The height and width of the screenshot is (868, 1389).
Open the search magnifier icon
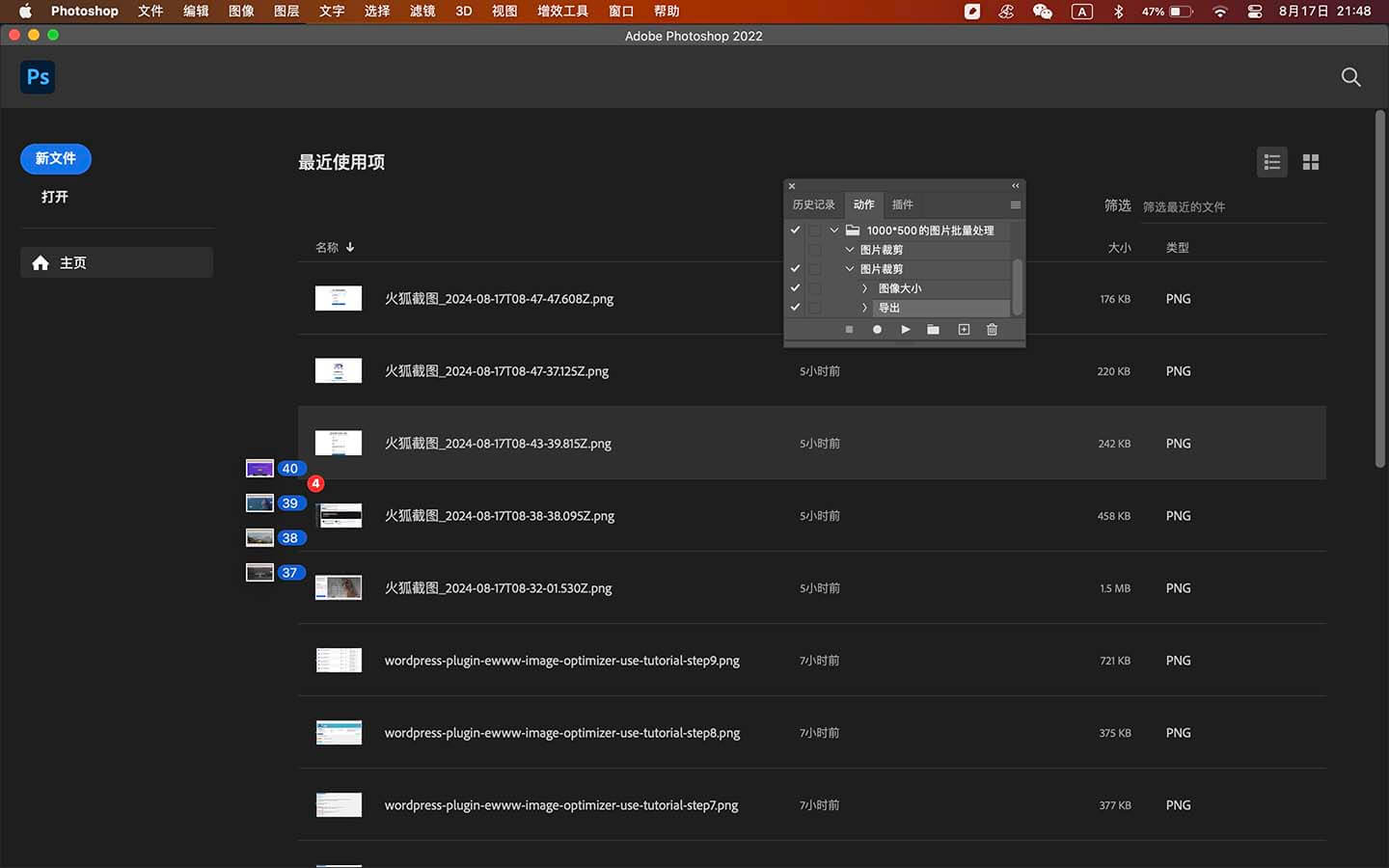click(x=1350, y=77)
